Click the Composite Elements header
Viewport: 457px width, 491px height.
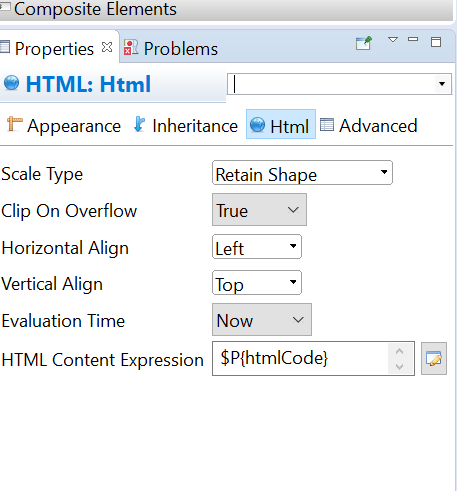(x=227, y=9)
